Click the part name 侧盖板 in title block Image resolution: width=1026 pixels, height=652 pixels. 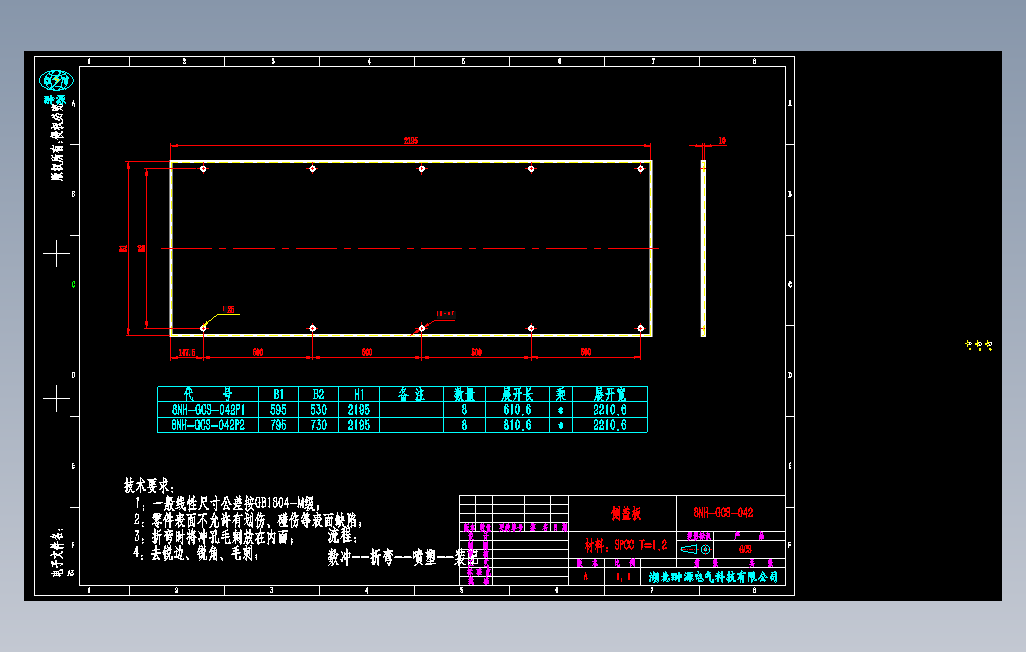point(626,513)
